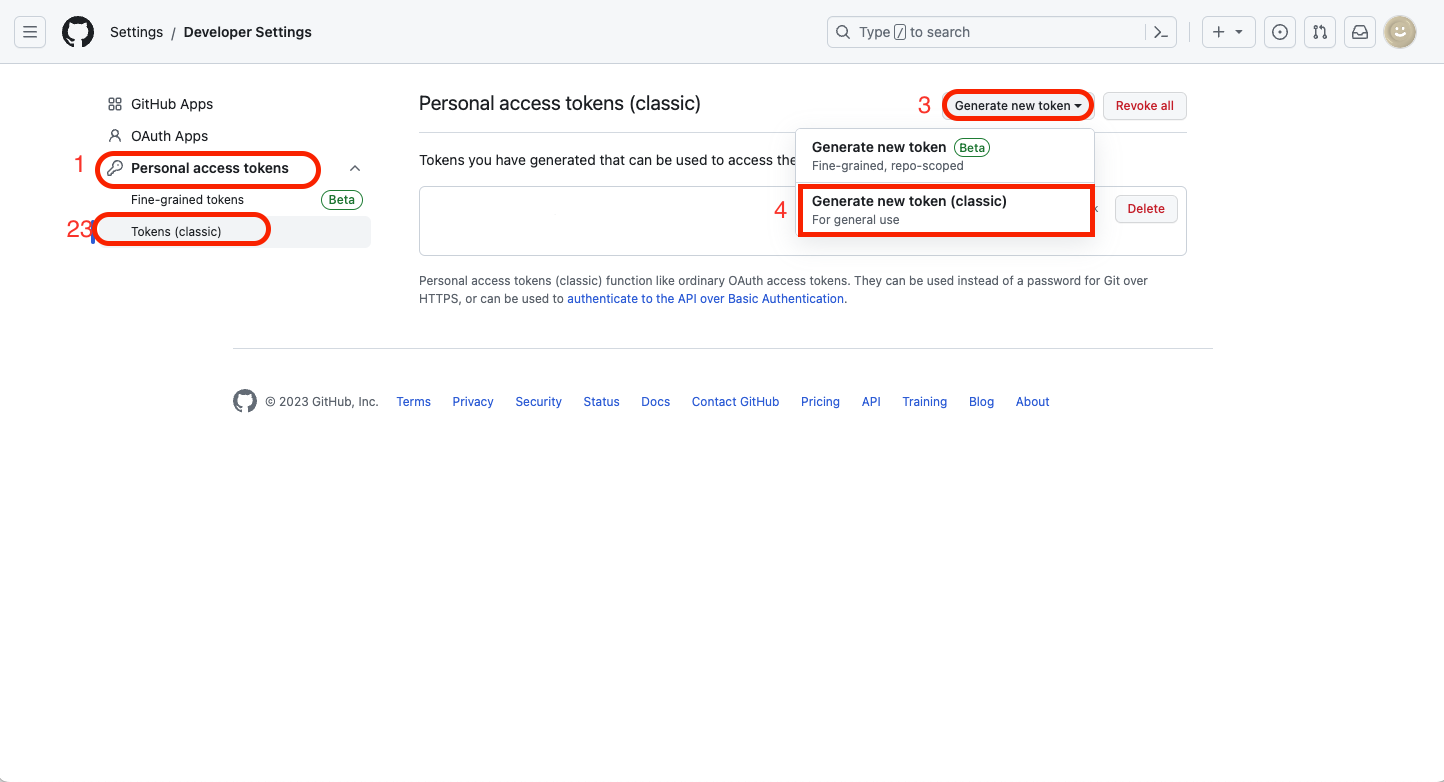This screenshot has width=1444, height=782.
Task: Open Contact GitHub footer link
Action: (x=735, y=402)
